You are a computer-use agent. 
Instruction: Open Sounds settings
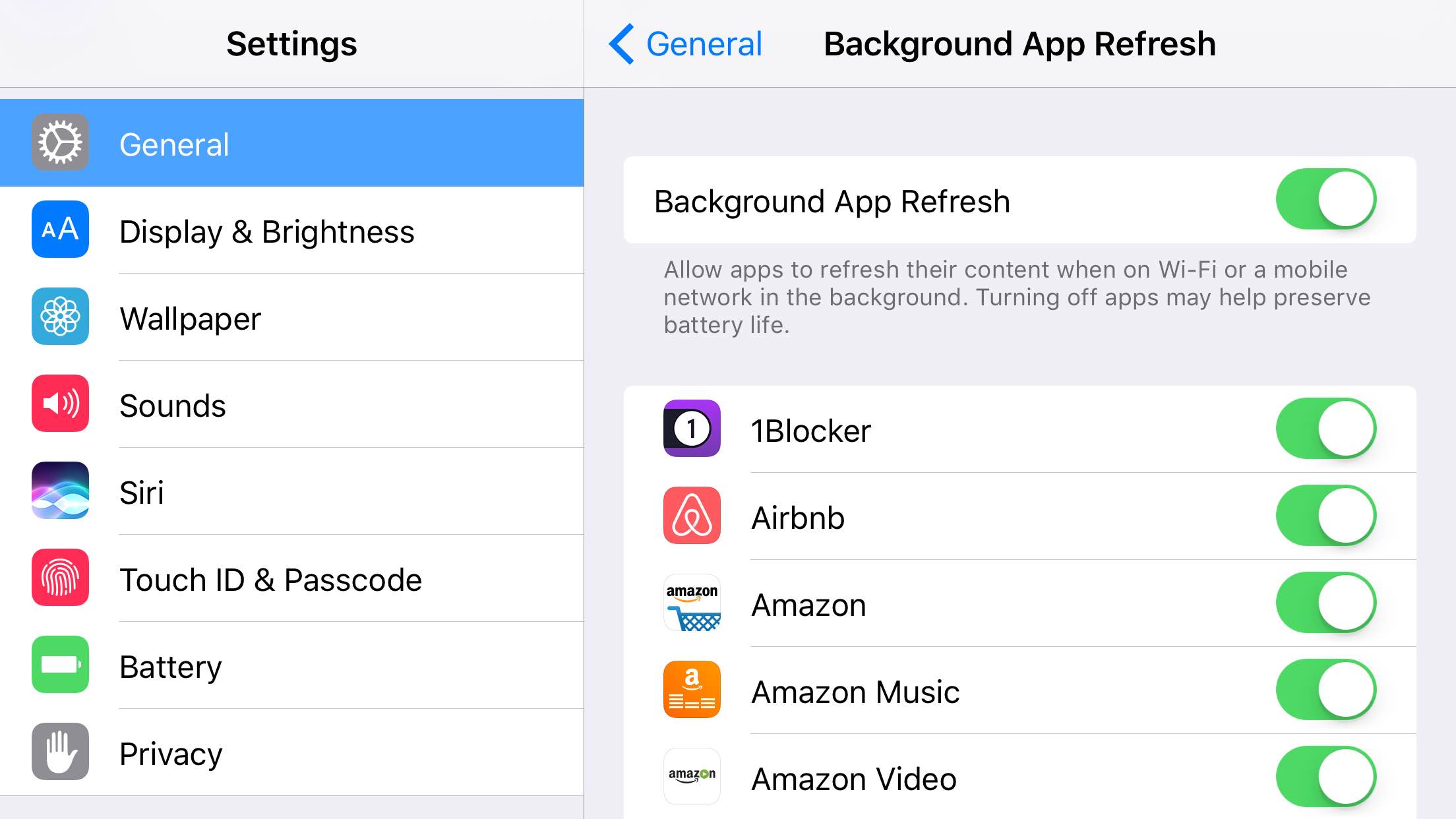pyautogui.click(x=291, y=405)
